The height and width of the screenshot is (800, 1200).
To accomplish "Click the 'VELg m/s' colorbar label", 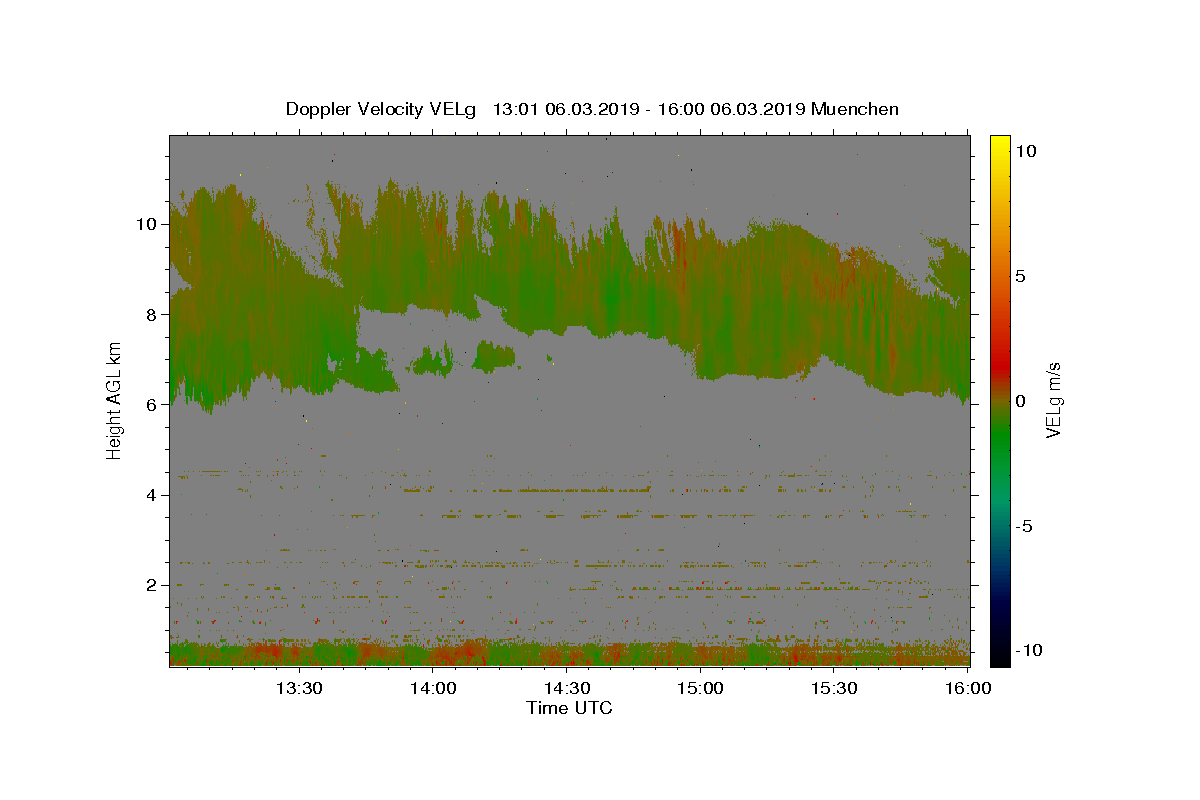I will click(1053, 400).
